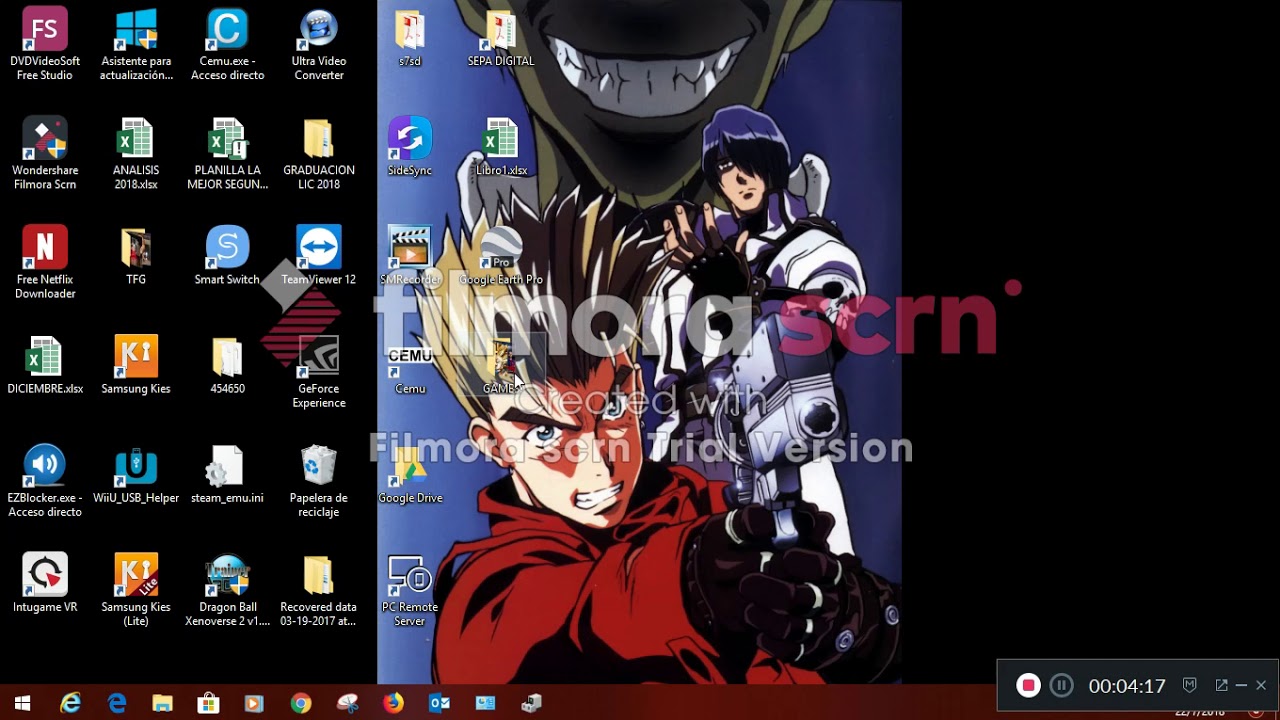Open Dragon Ball Xenoverse 2 trainer
Screen dimensions: 1280x720
point(227,589)
